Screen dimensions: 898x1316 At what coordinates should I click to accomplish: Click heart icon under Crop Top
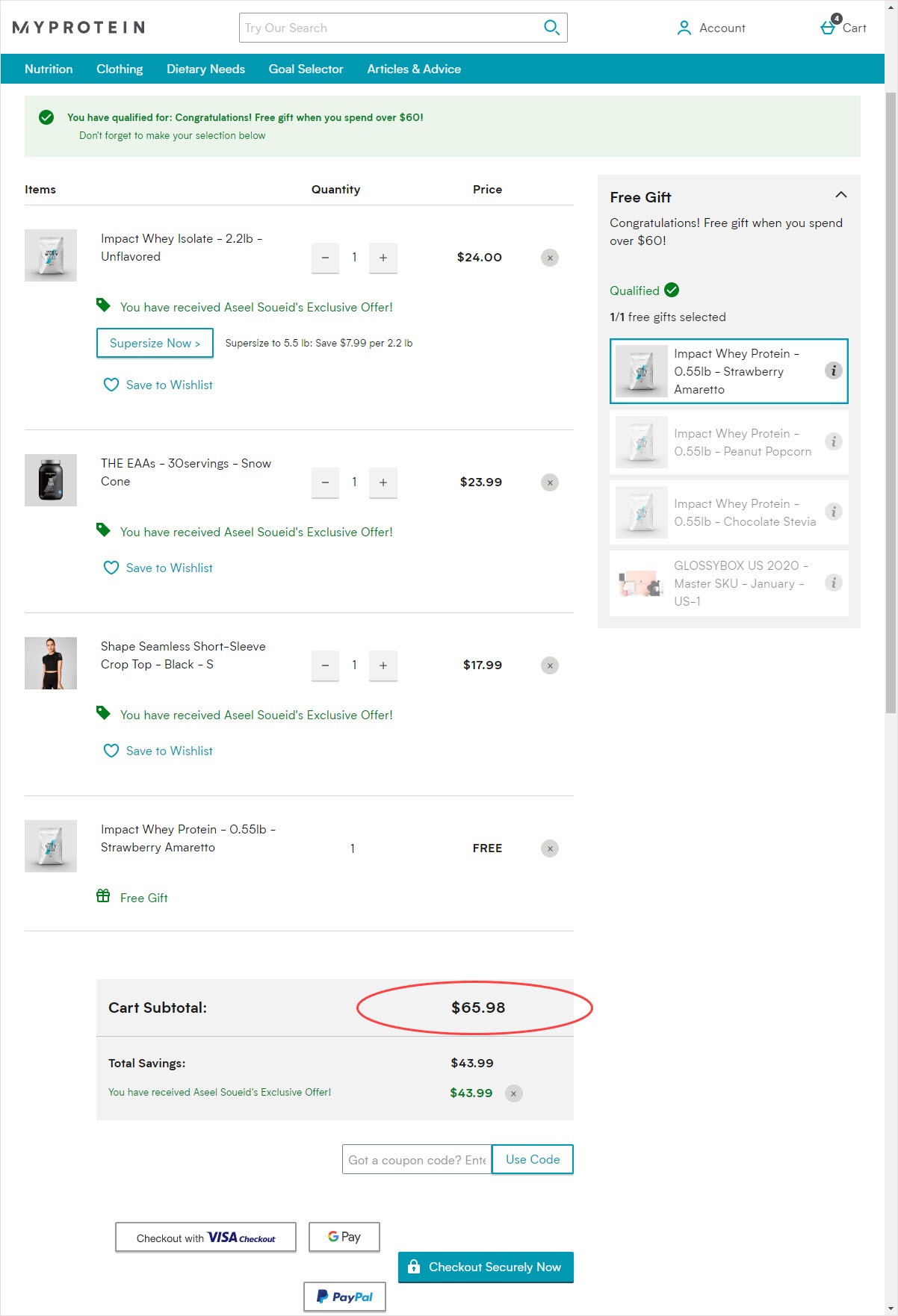[111, 751]
